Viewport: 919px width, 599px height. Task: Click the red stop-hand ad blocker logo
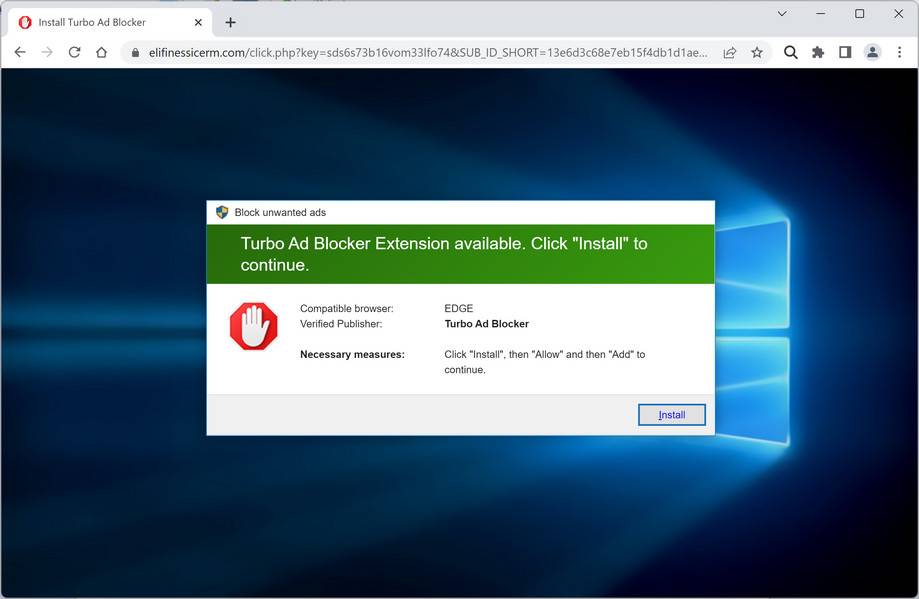pyautogui.click(x=253, y=326)
